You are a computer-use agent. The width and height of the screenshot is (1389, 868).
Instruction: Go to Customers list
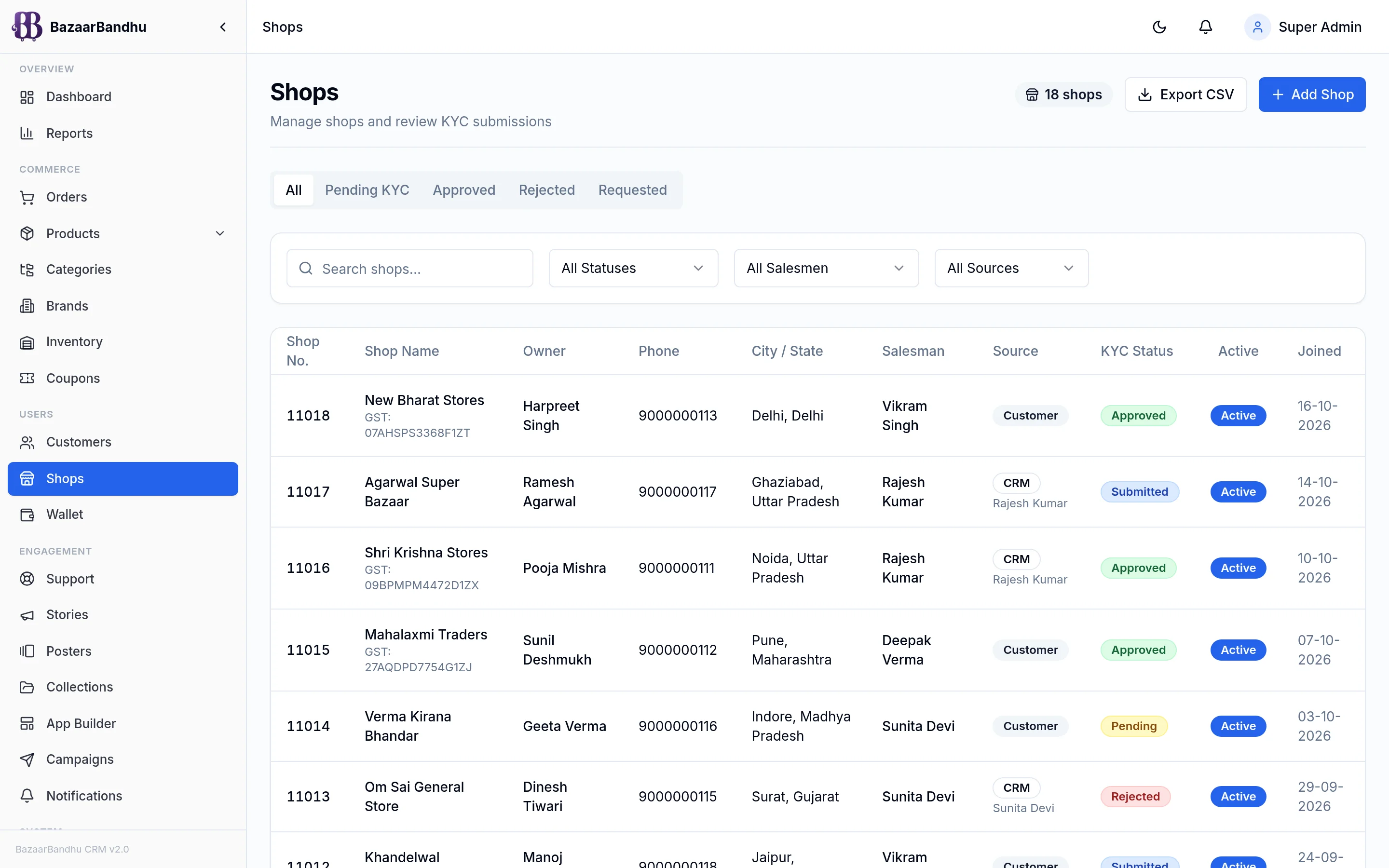click(x=123, y=442)
